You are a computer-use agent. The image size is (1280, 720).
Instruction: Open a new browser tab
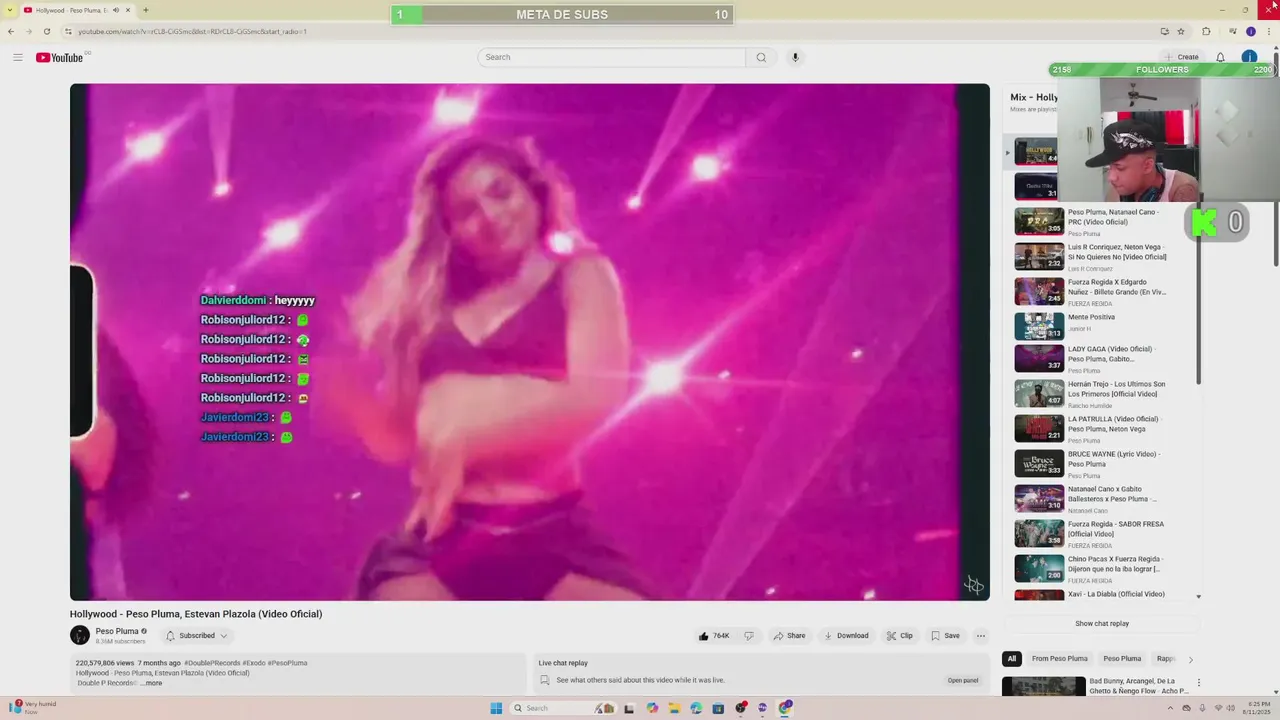point(146,10)
